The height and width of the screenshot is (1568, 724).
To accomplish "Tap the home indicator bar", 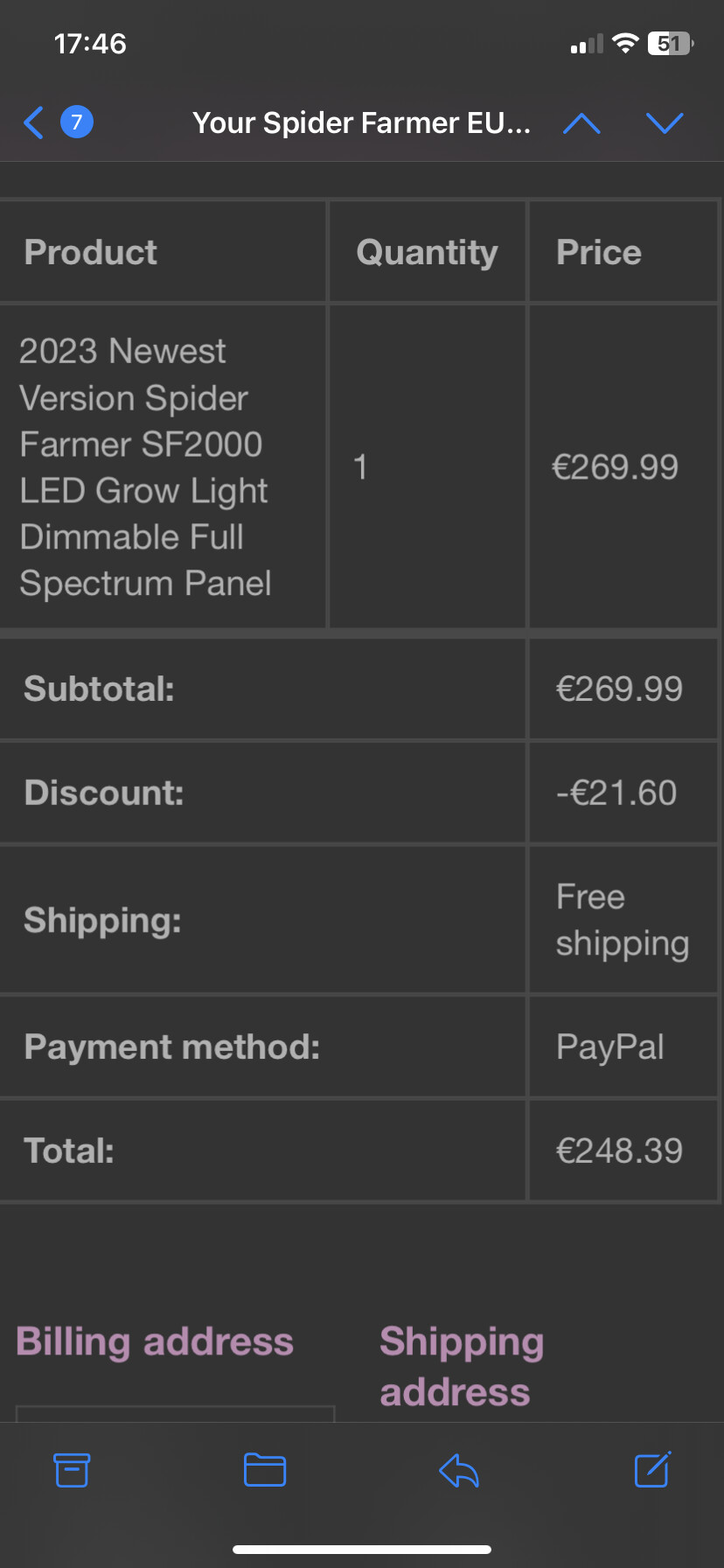I will click(x=362, y=1550).
